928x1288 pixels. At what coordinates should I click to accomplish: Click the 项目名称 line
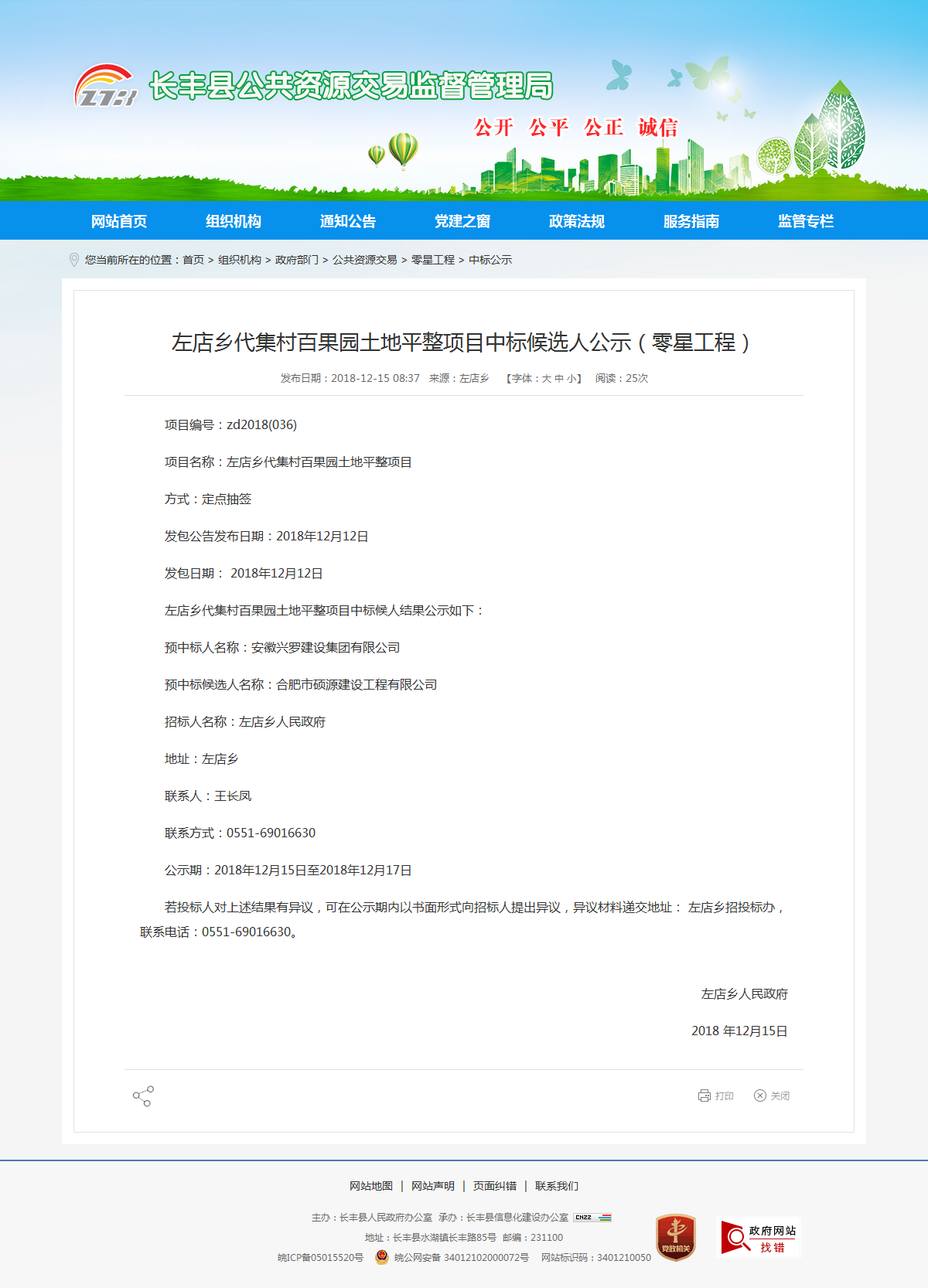[288, 462]
